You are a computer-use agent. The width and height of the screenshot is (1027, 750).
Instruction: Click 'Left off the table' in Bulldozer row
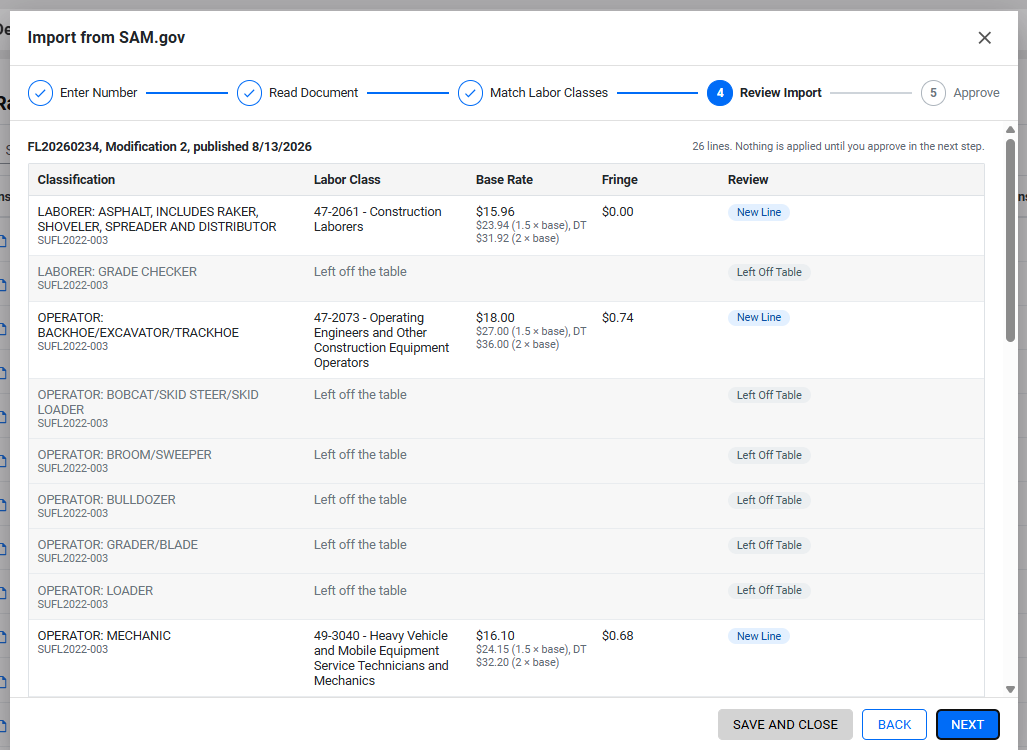click(x=360, y=499)
